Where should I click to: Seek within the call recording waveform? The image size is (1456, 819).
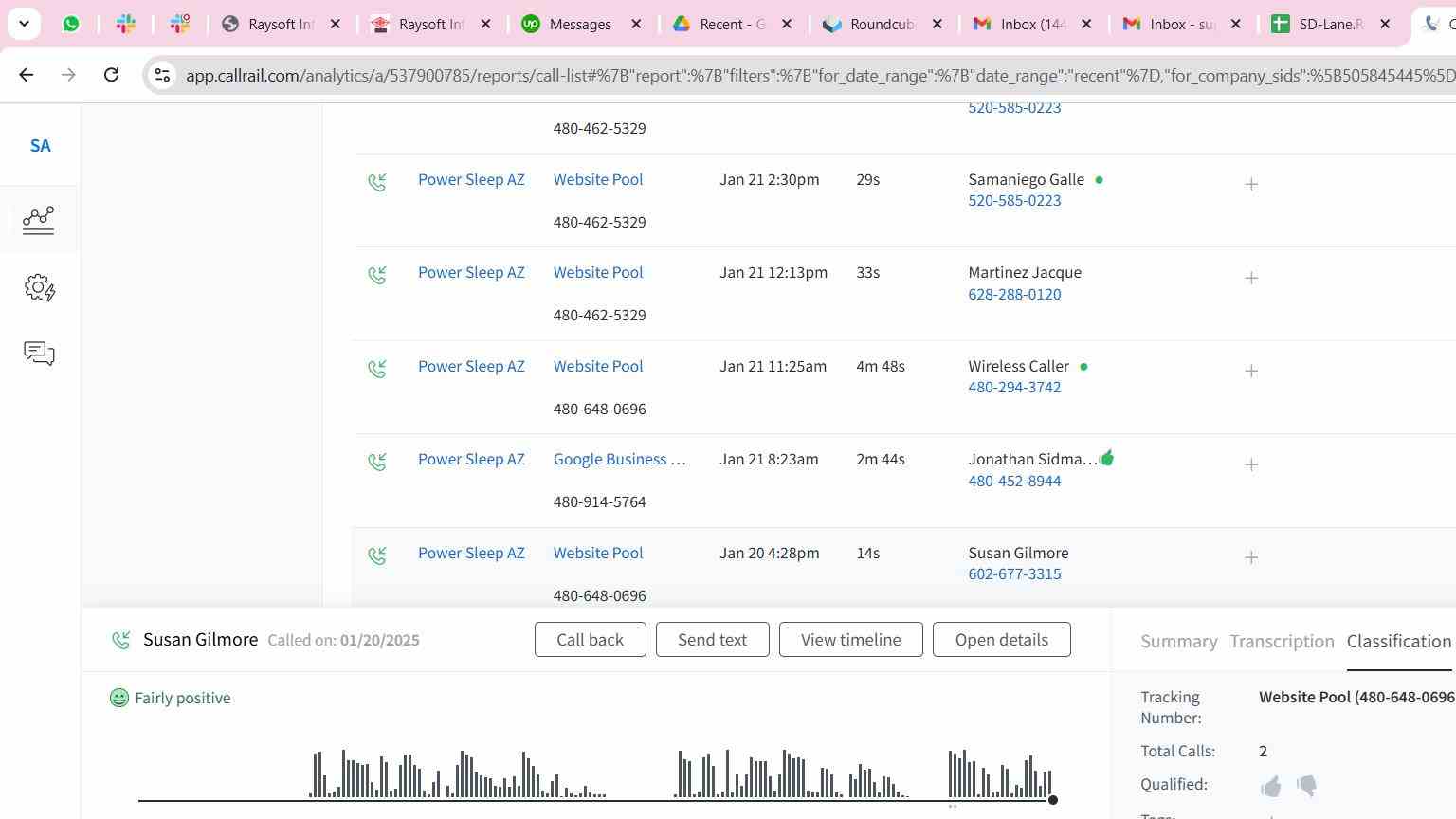pos(595,775)
